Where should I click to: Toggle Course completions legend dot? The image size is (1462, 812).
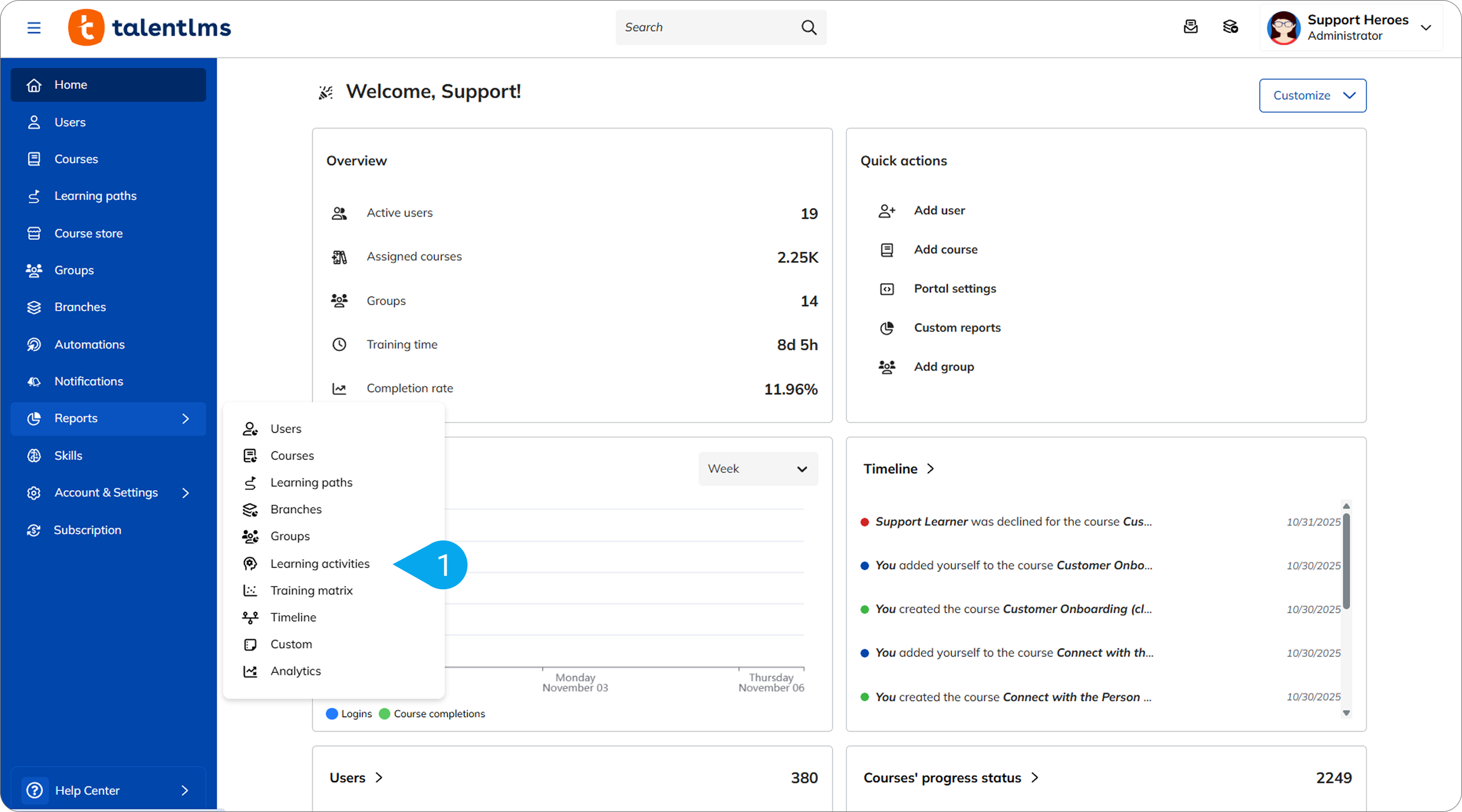point(384,714)
